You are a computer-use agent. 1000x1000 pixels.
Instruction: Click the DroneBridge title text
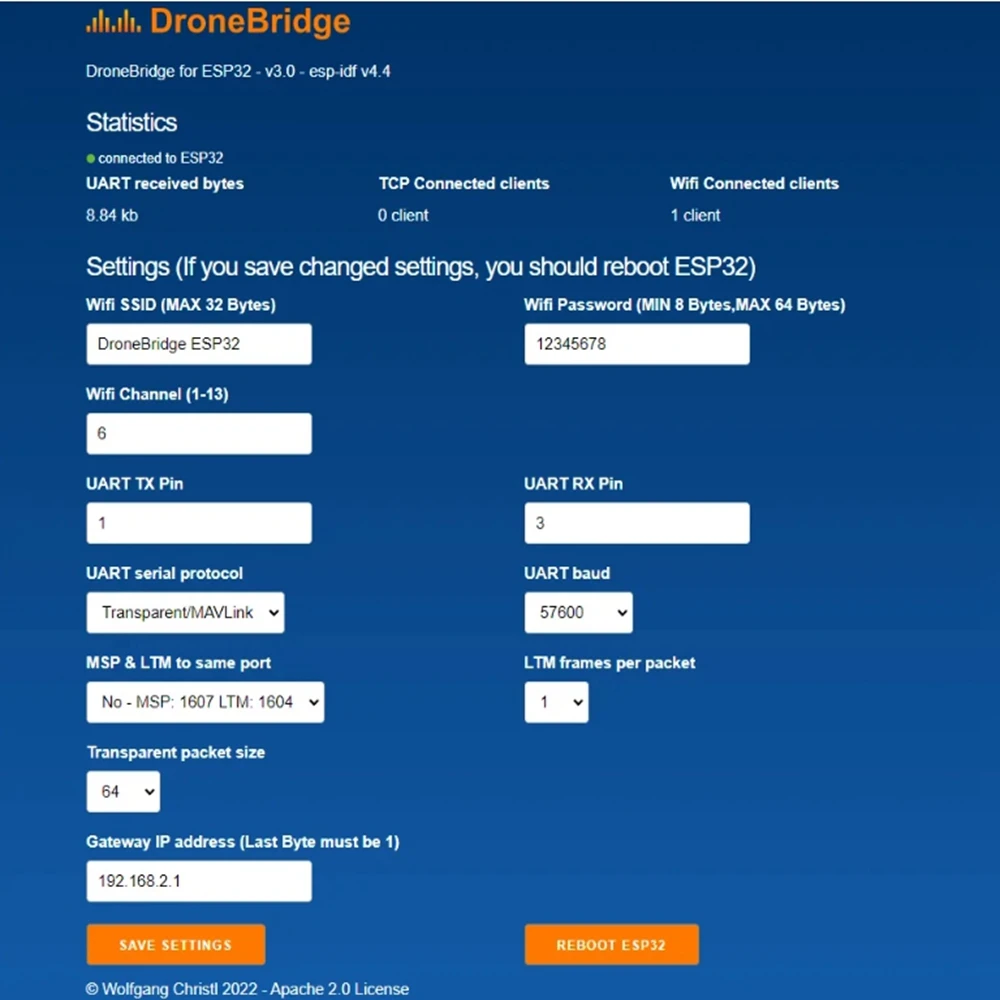(x=250, y=21)
